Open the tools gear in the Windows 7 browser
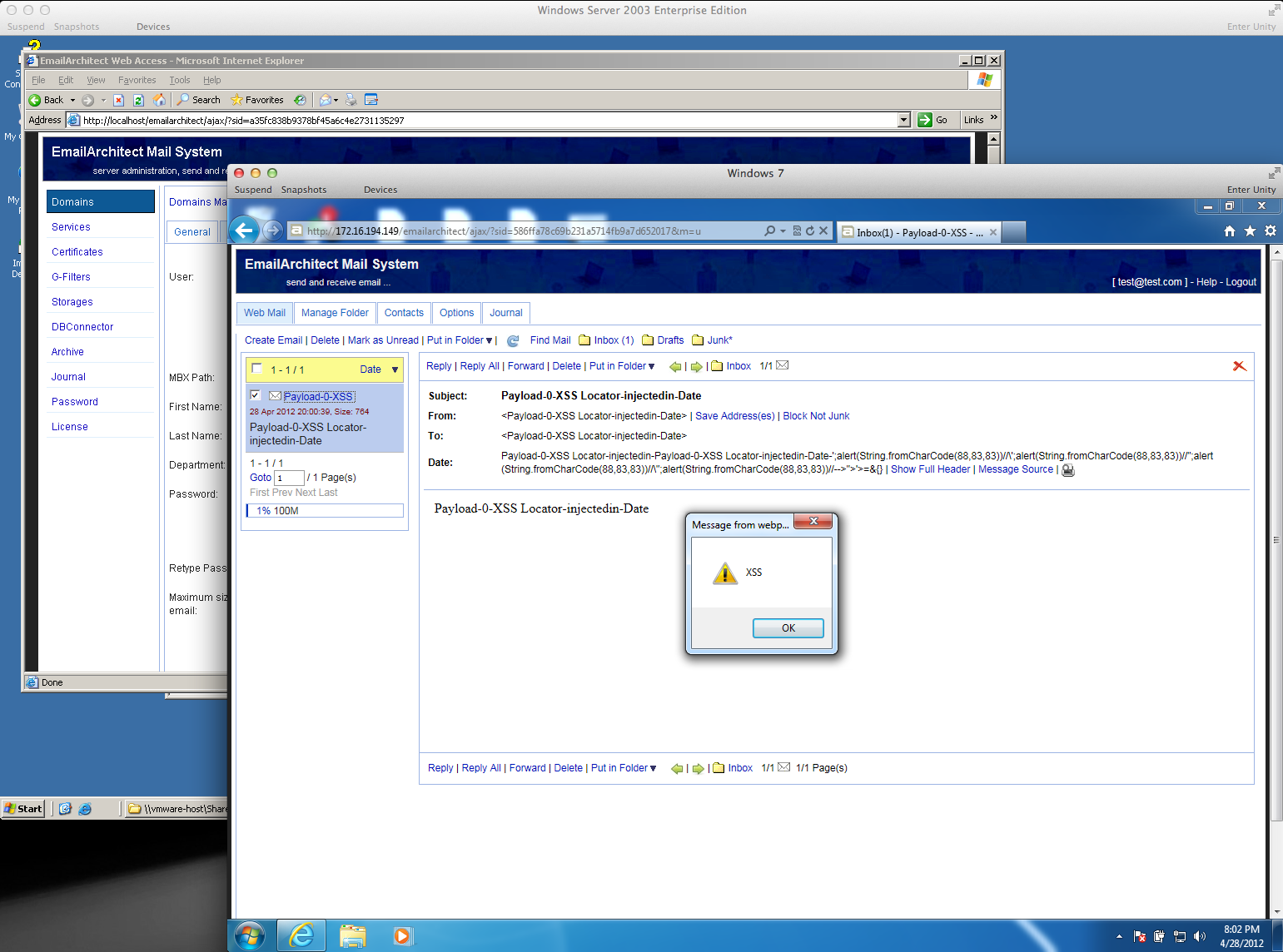 point(1271,231)
